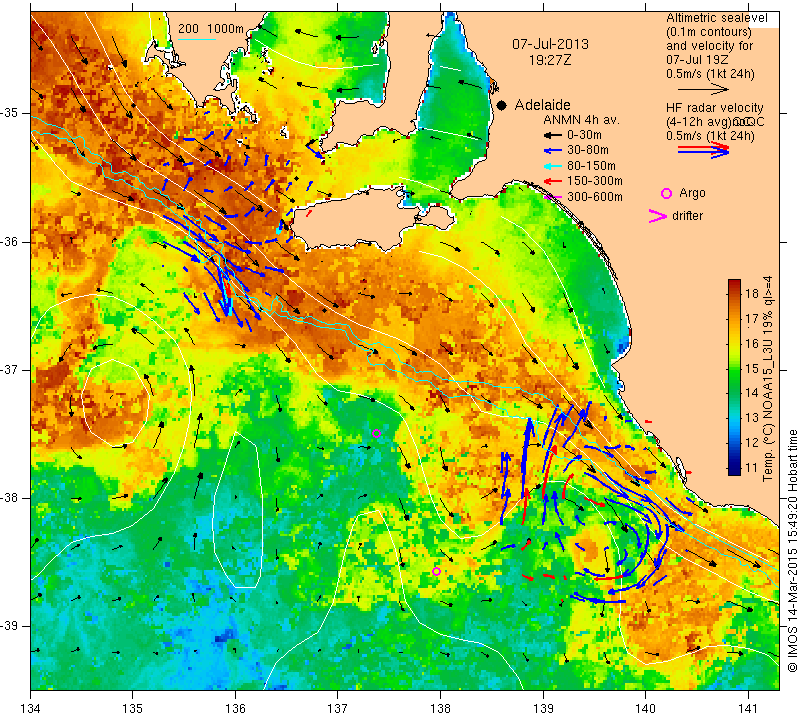The width and height of the screenshot is (800, 720).
Task: Click the vertical Temp NOAA15_L3U axis title
Action: tap(768, 379)
